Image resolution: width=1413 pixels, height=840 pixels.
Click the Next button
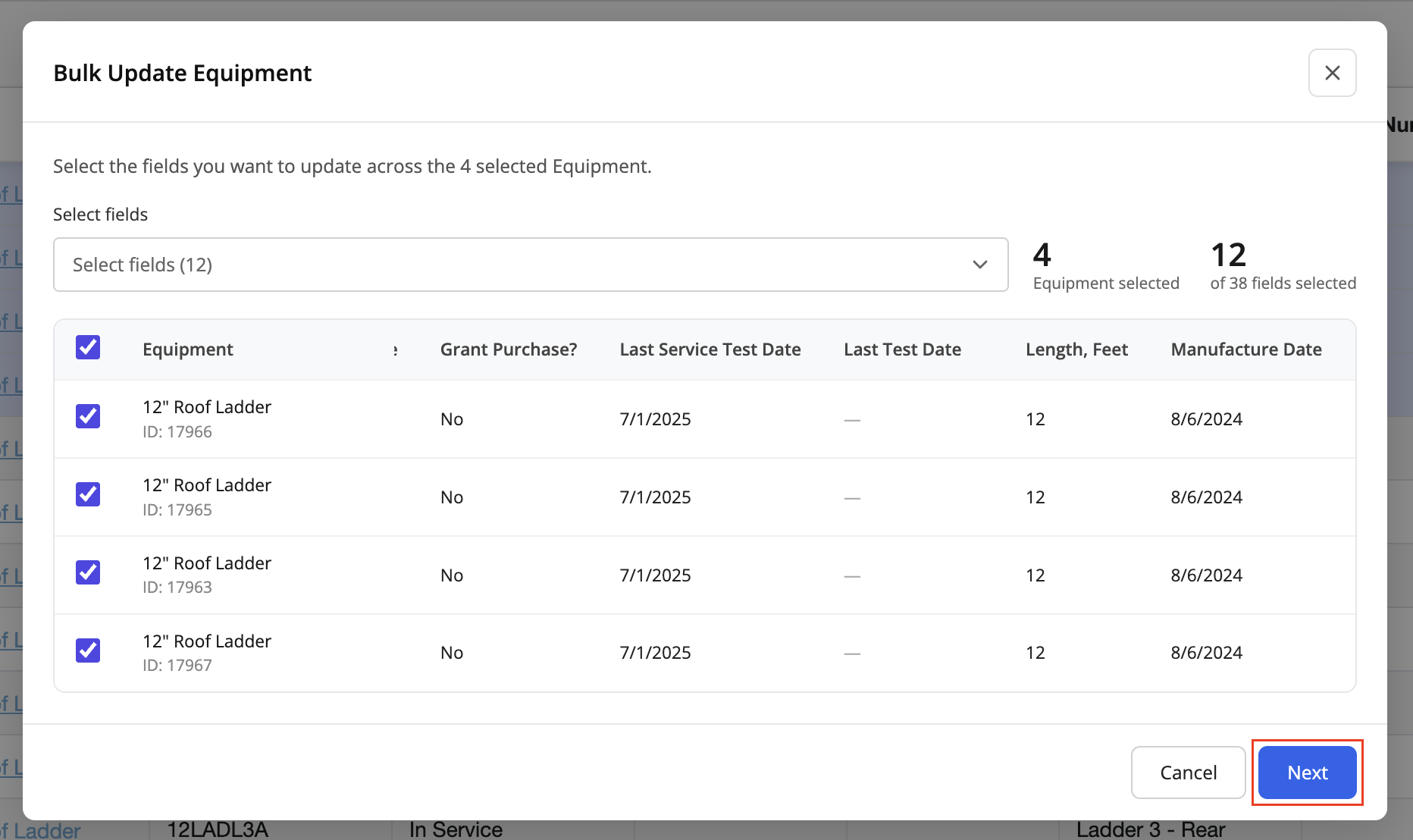coord(1307,773)
